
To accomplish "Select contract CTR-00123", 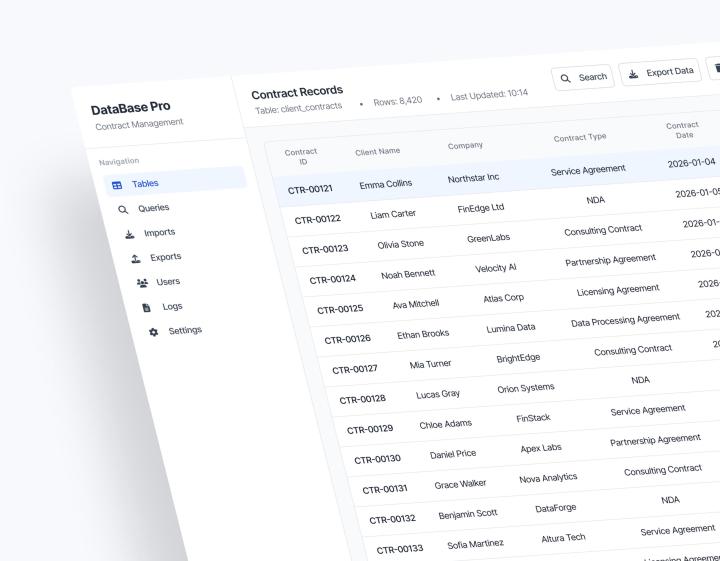I will [325, 249].
